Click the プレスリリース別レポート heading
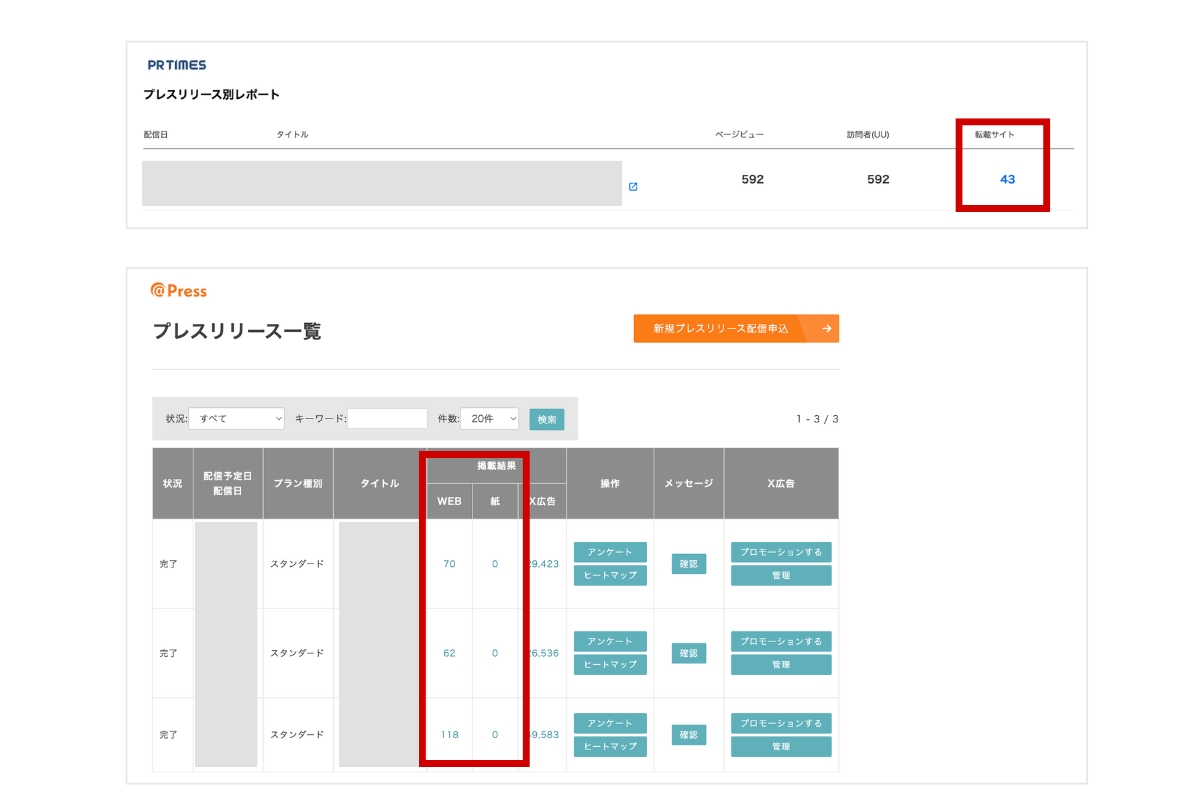The width and height of the screenshot is (1200, 800). (x=211, y=95)
